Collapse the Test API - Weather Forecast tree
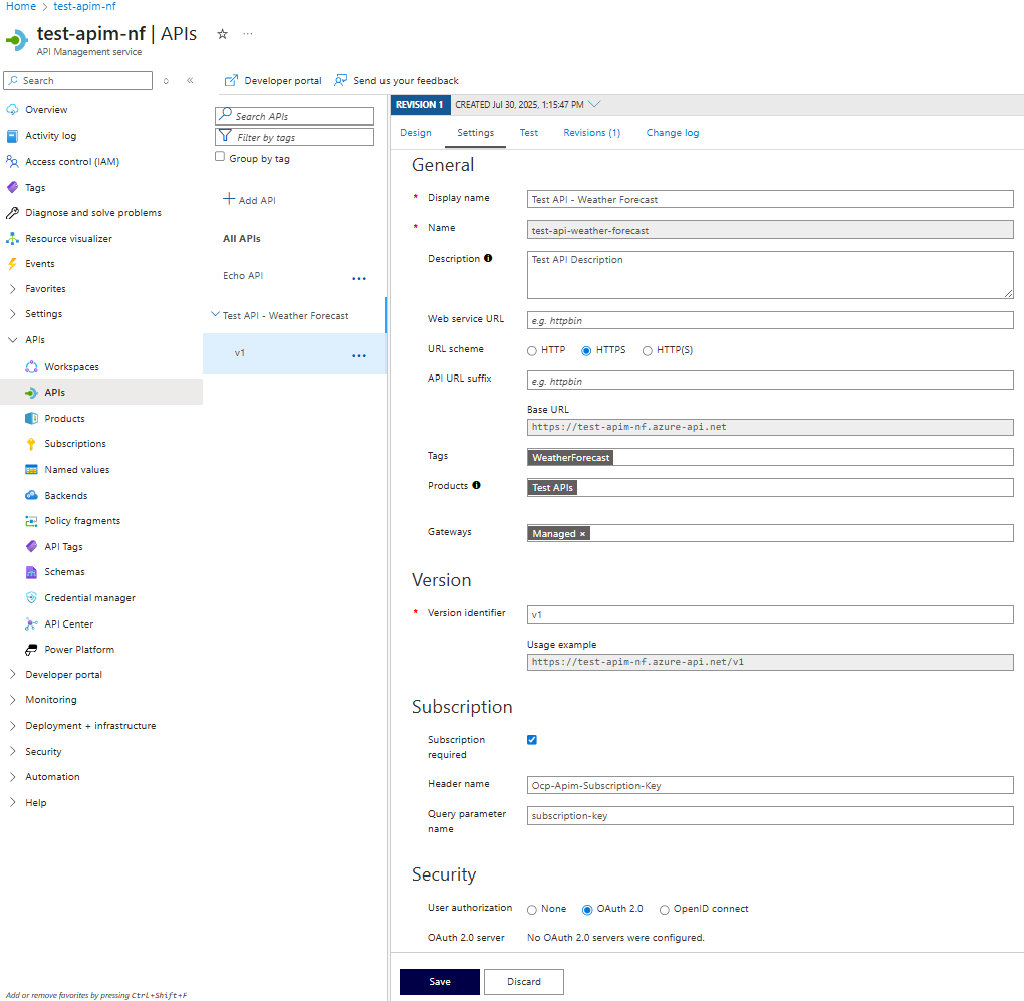Viewport: 1024px width, 1001px height. [x=214, y=315]
